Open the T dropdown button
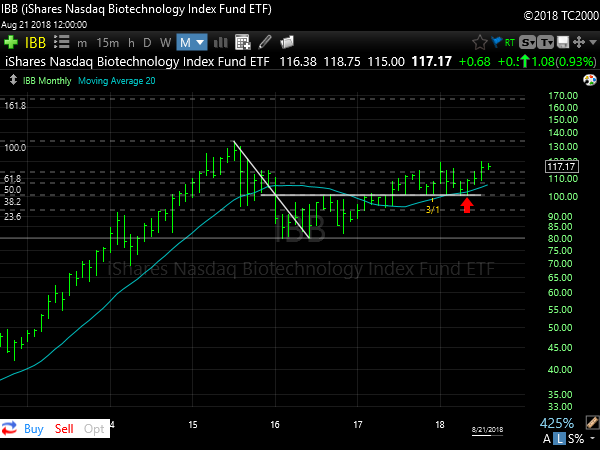Screen dimensions: 600x450 point(546,42)
